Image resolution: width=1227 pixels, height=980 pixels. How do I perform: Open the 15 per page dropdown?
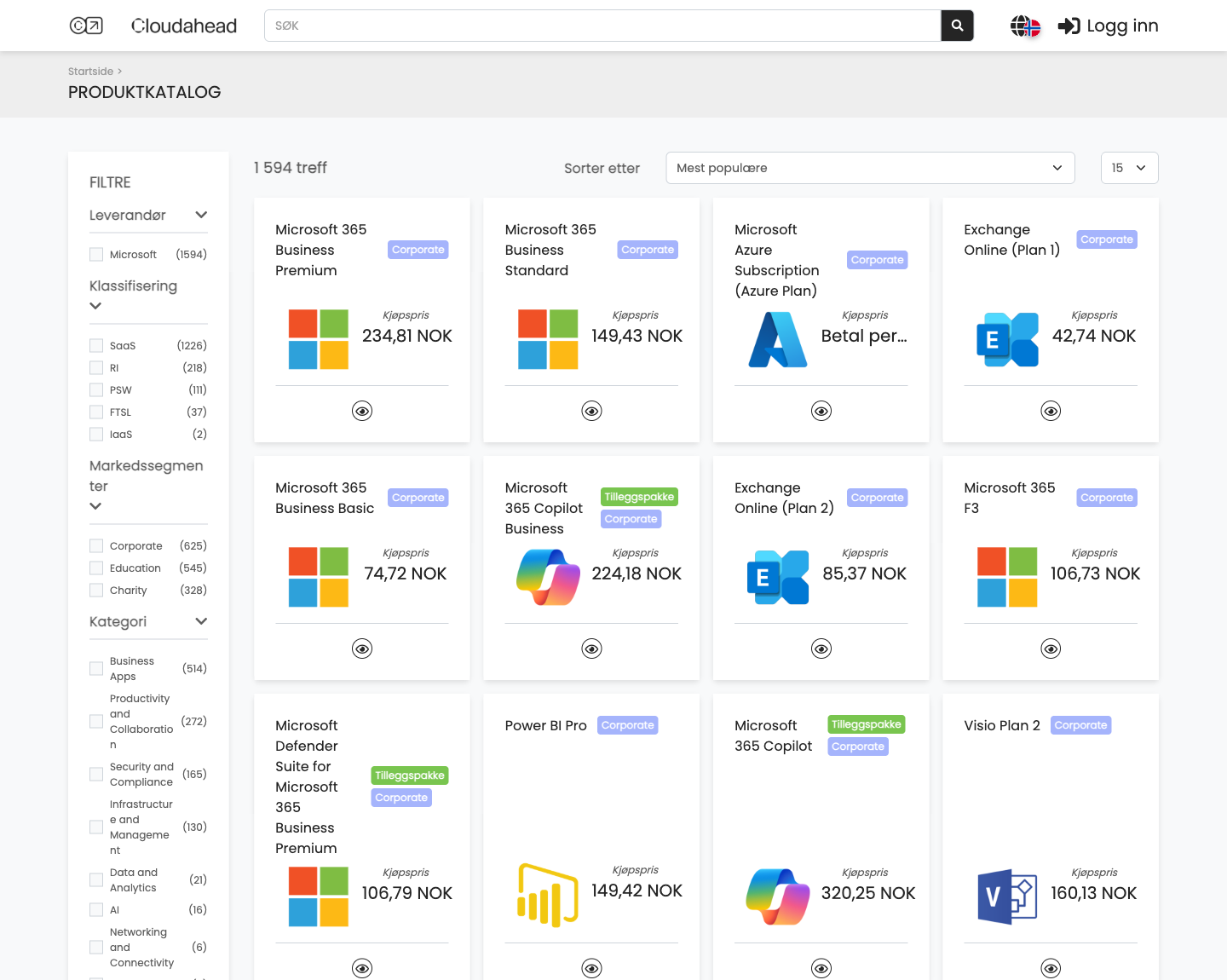(x=1129, y=168)
